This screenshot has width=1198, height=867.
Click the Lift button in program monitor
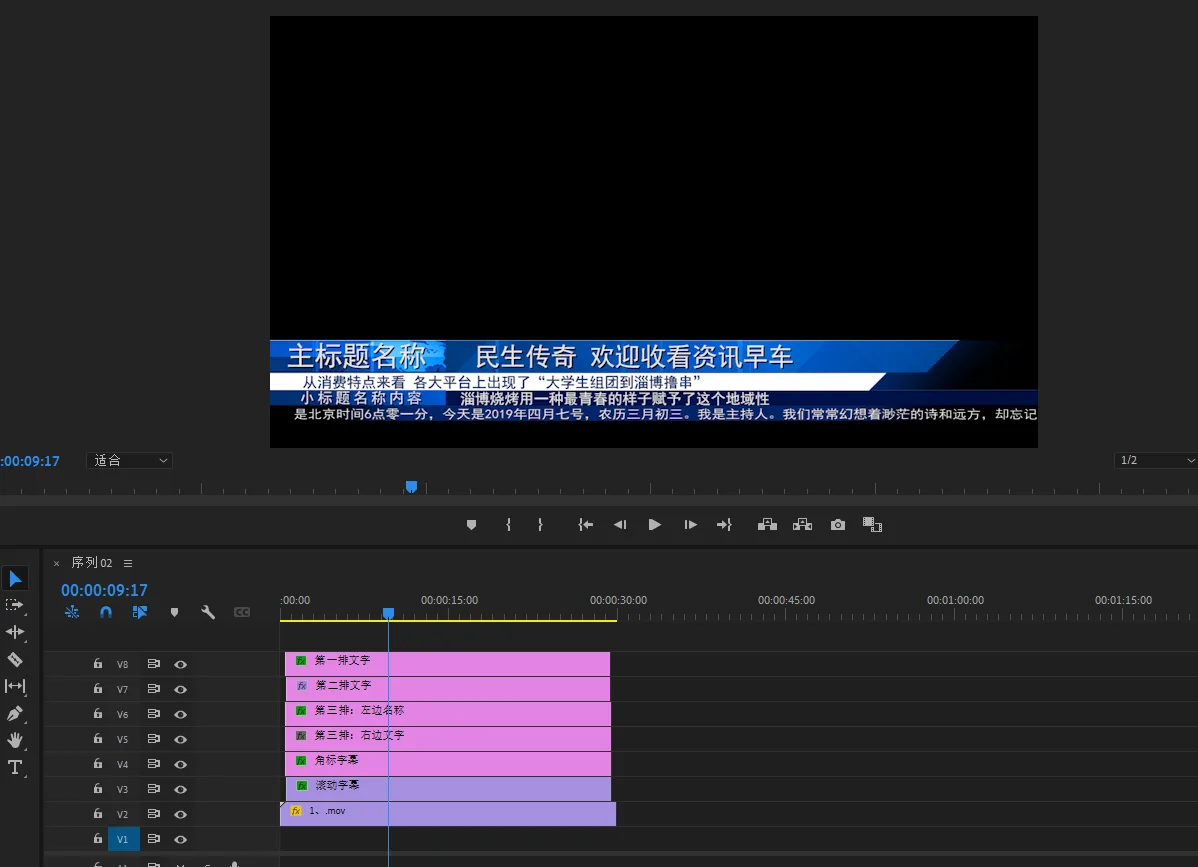point(767,525)
